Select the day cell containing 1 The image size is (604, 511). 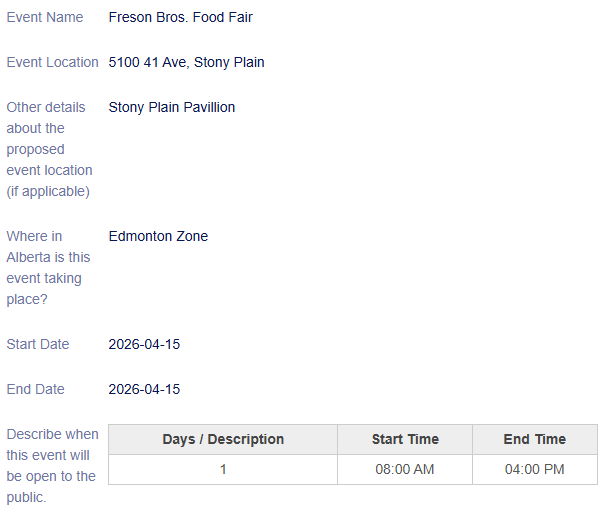pos(223,469)
